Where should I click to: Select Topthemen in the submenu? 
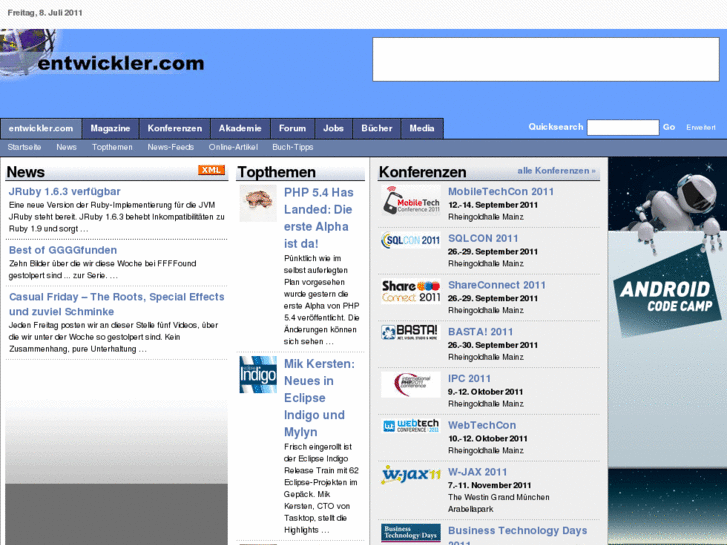tap(112, 147)
